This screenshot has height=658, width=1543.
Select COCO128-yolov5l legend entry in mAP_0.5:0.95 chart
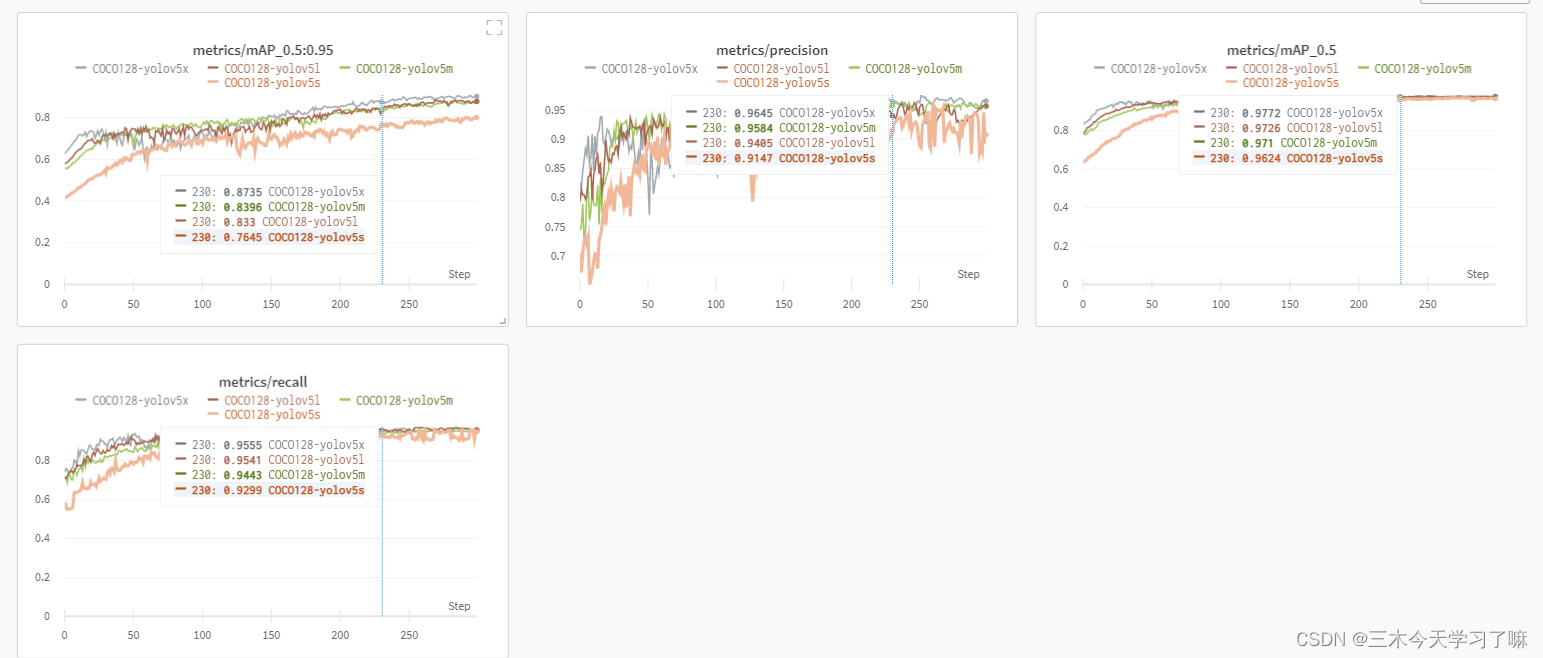263,69
